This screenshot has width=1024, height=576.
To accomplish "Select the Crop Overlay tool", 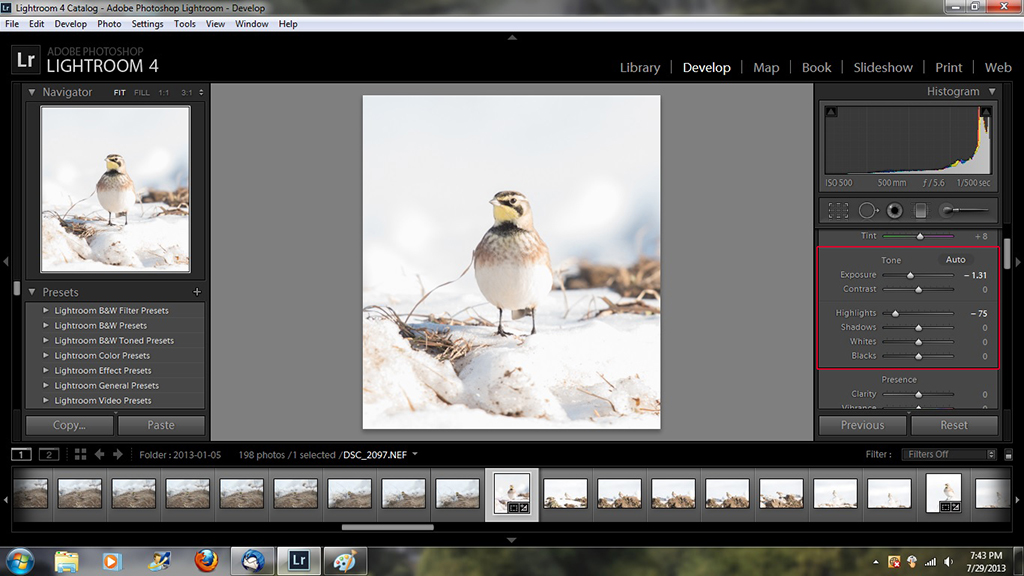I will point(837,210).
